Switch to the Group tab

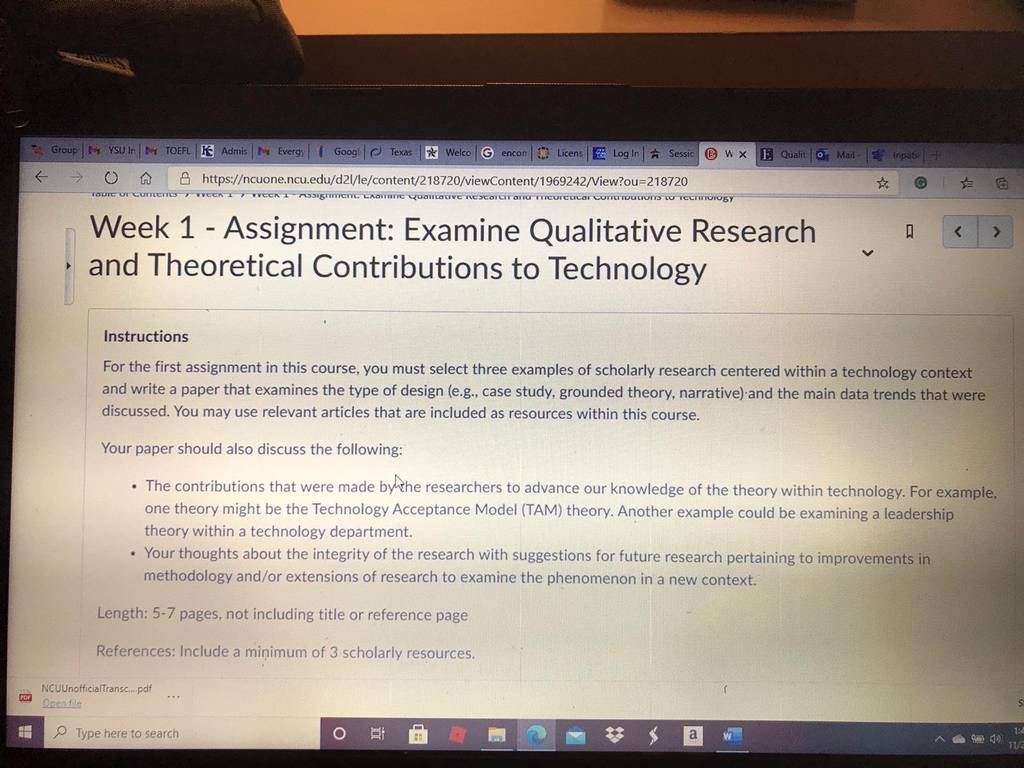click(56, 150)
